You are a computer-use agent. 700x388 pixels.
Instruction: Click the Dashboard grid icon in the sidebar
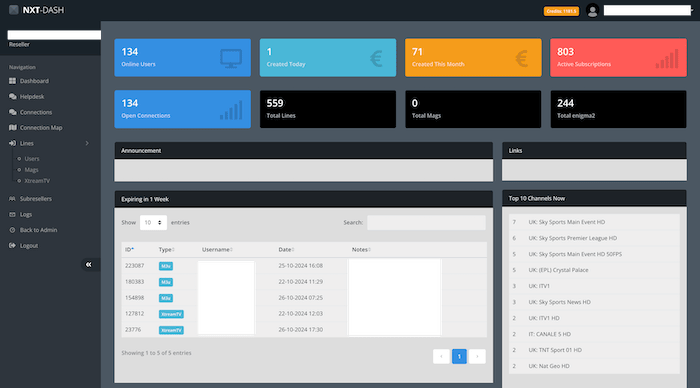(x=12, y=81)
